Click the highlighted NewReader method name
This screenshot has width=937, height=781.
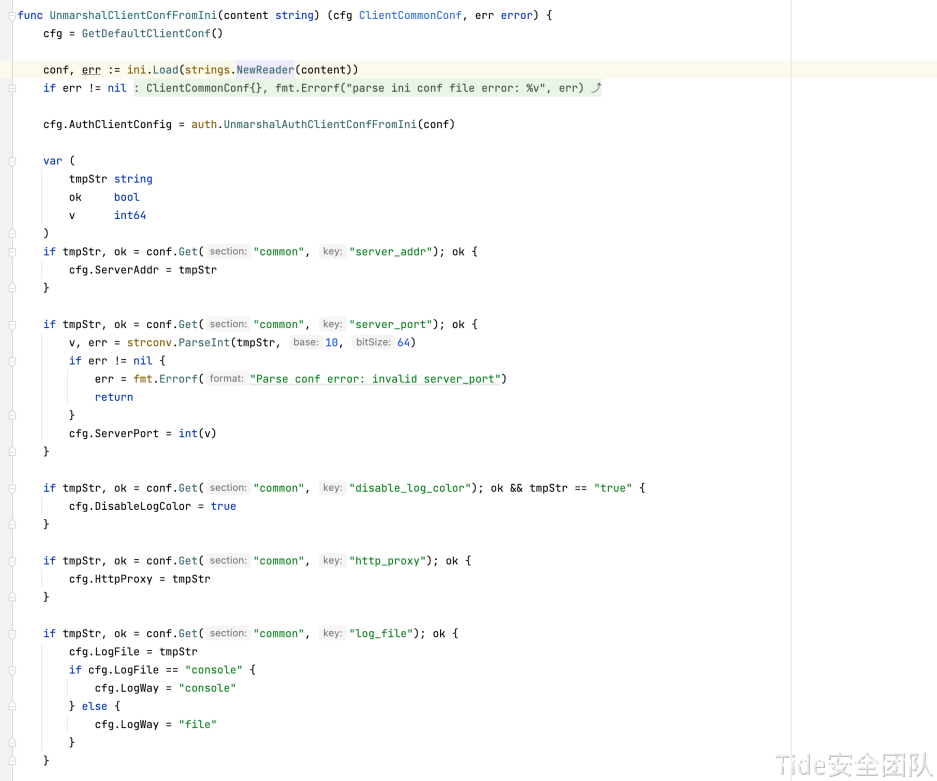[x=265, y=70]
